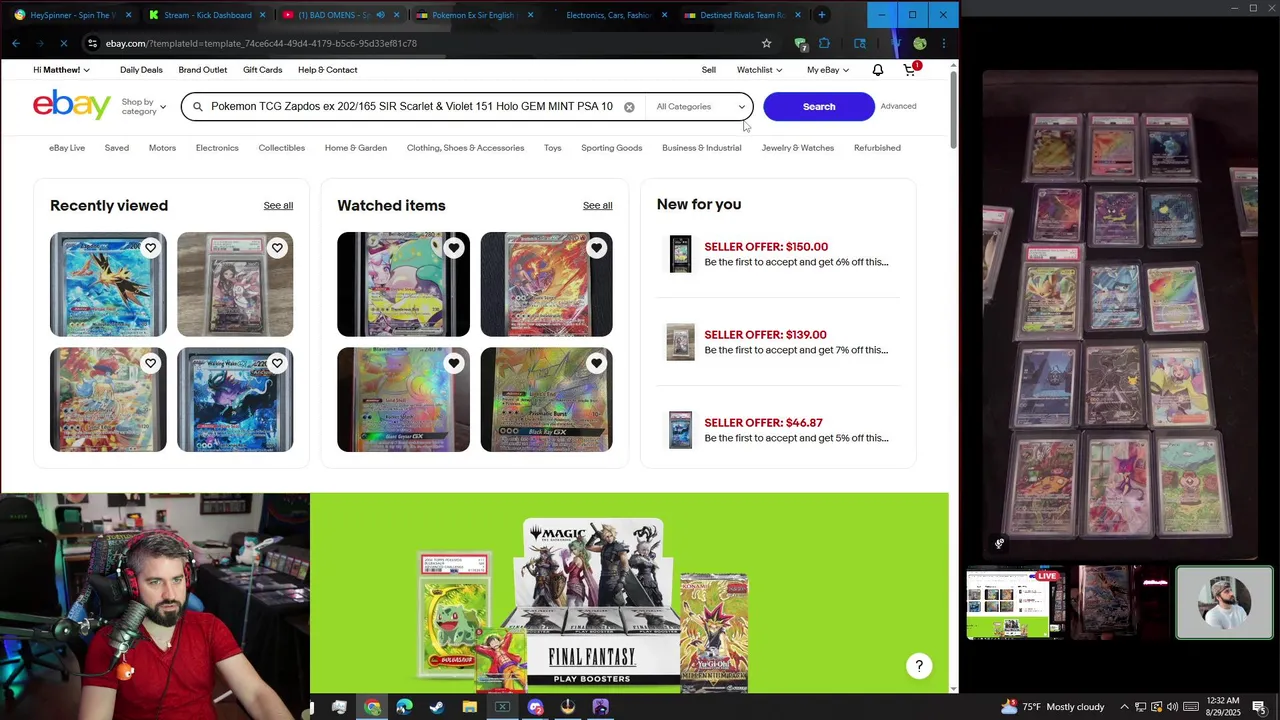See all Recently viewed items
Screen dimensions: 1280x720
tap(278, 205)
